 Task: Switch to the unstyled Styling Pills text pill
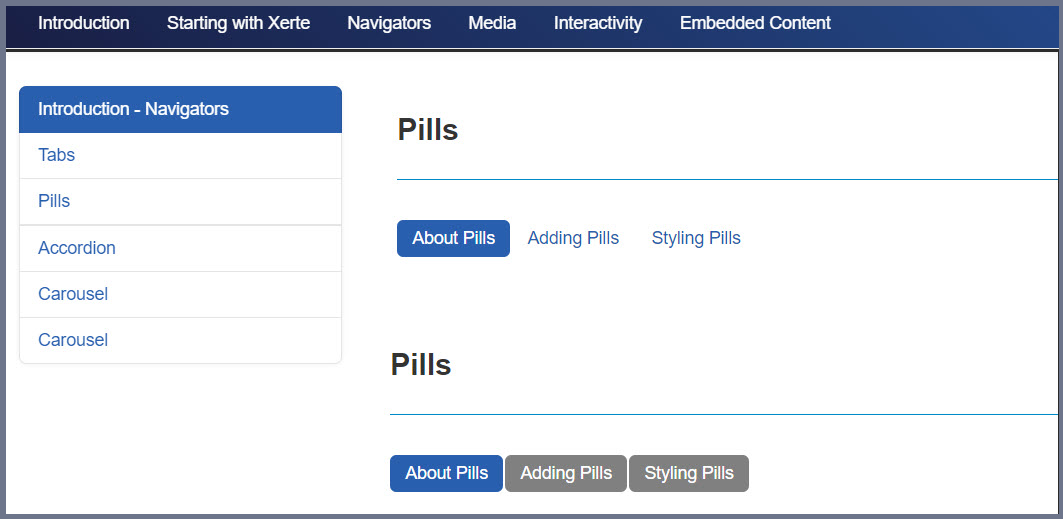[696, 238]
